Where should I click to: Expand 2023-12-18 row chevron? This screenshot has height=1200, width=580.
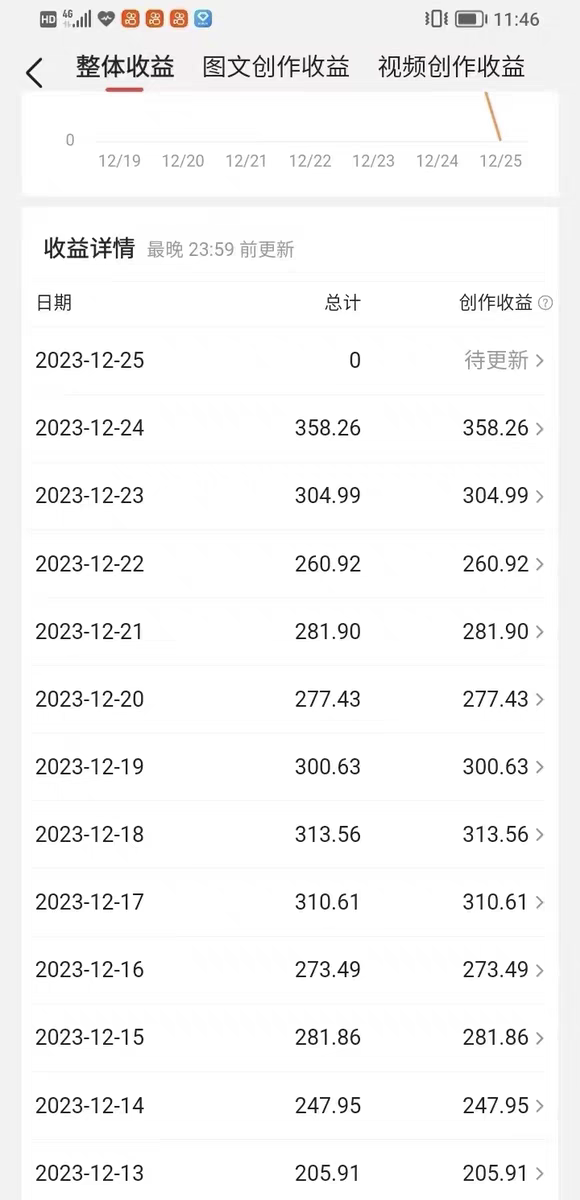540,835
